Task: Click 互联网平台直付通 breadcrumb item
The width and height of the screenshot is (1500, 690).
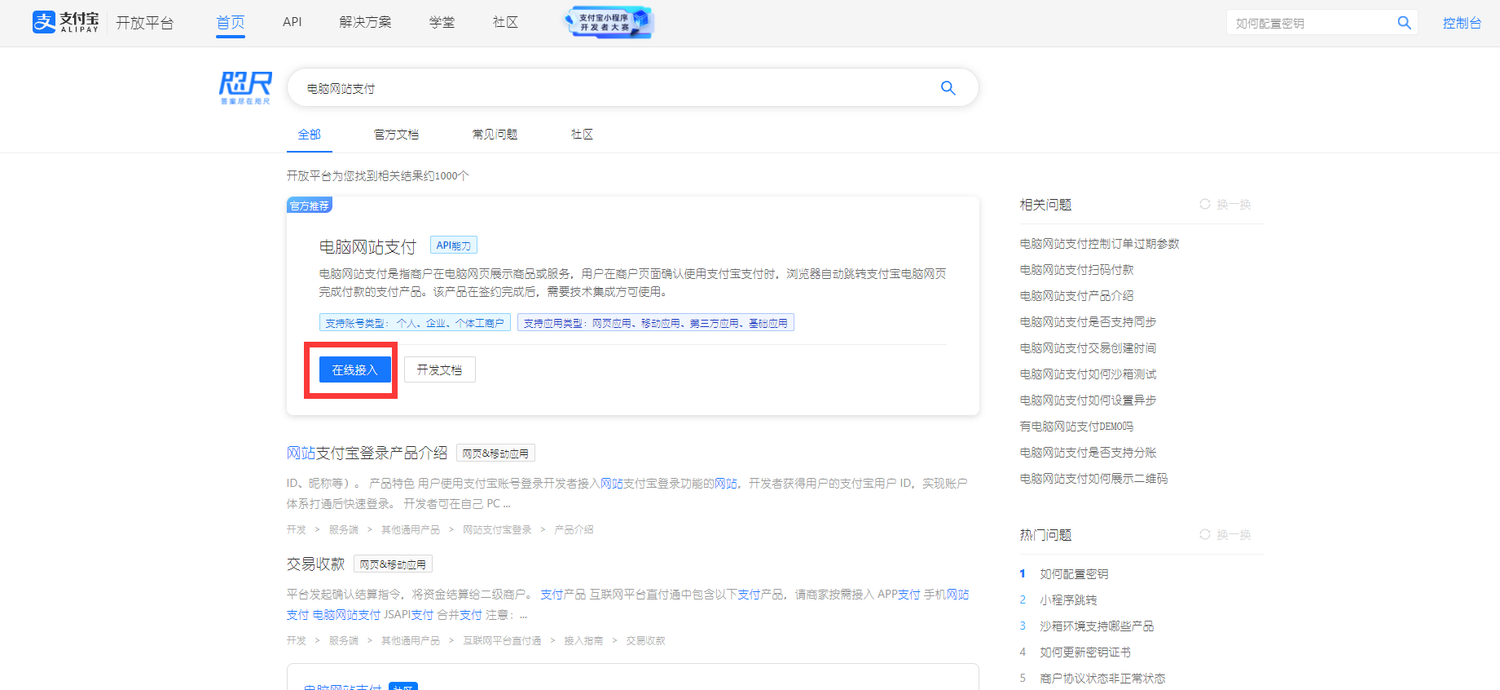Action: click(502, 640)
